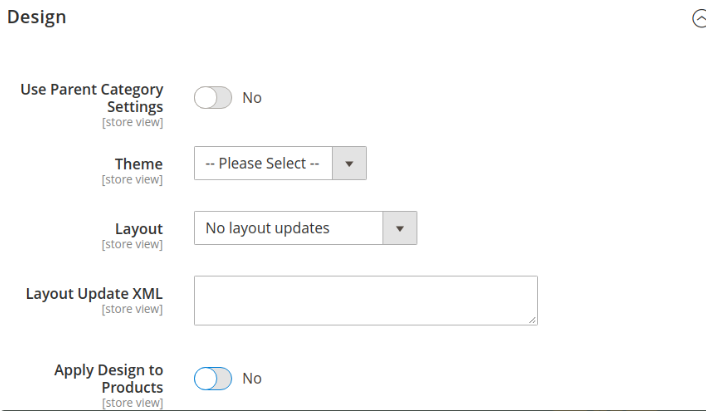
Task: Turn on Apply Design to Products switch
Action: tap(213, 378)
